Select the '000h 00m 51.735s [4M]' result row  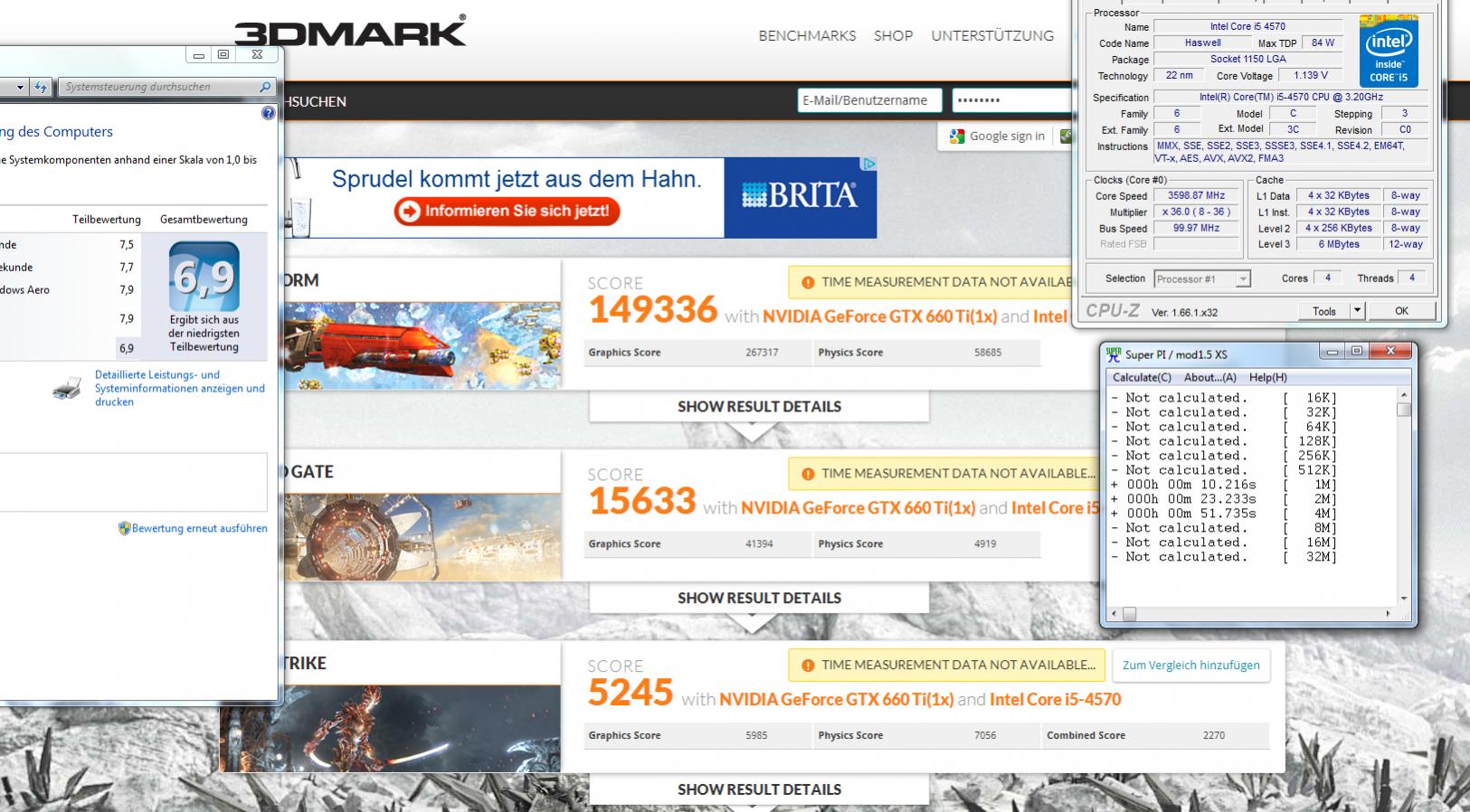point(1224,514)
